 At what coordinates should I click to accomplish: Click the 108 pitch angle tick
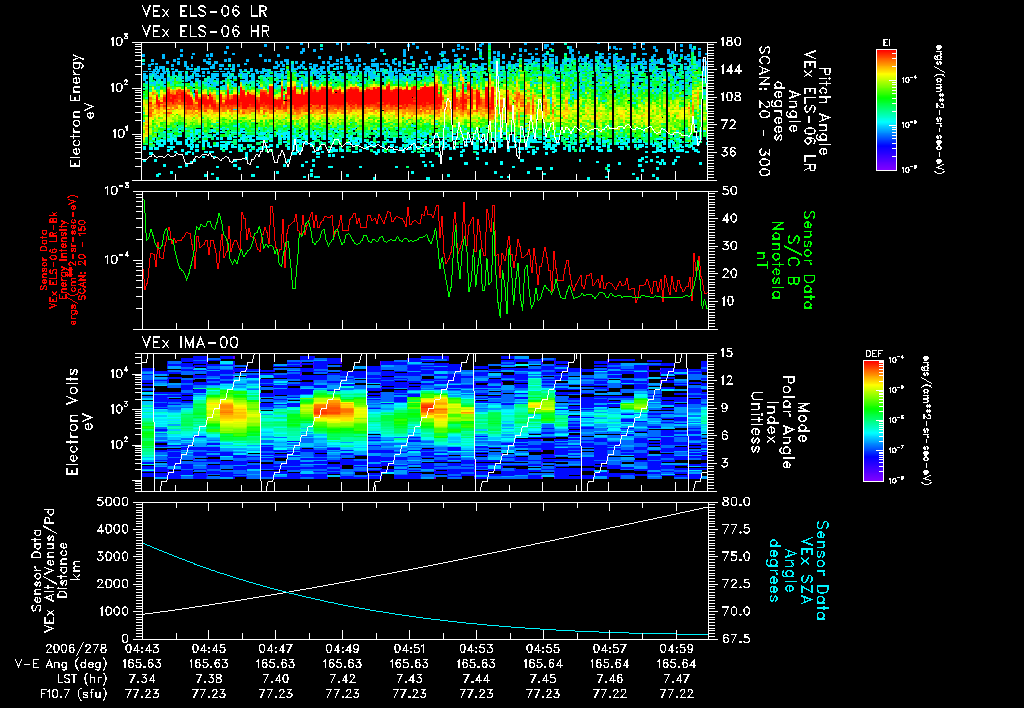[730, 97]
